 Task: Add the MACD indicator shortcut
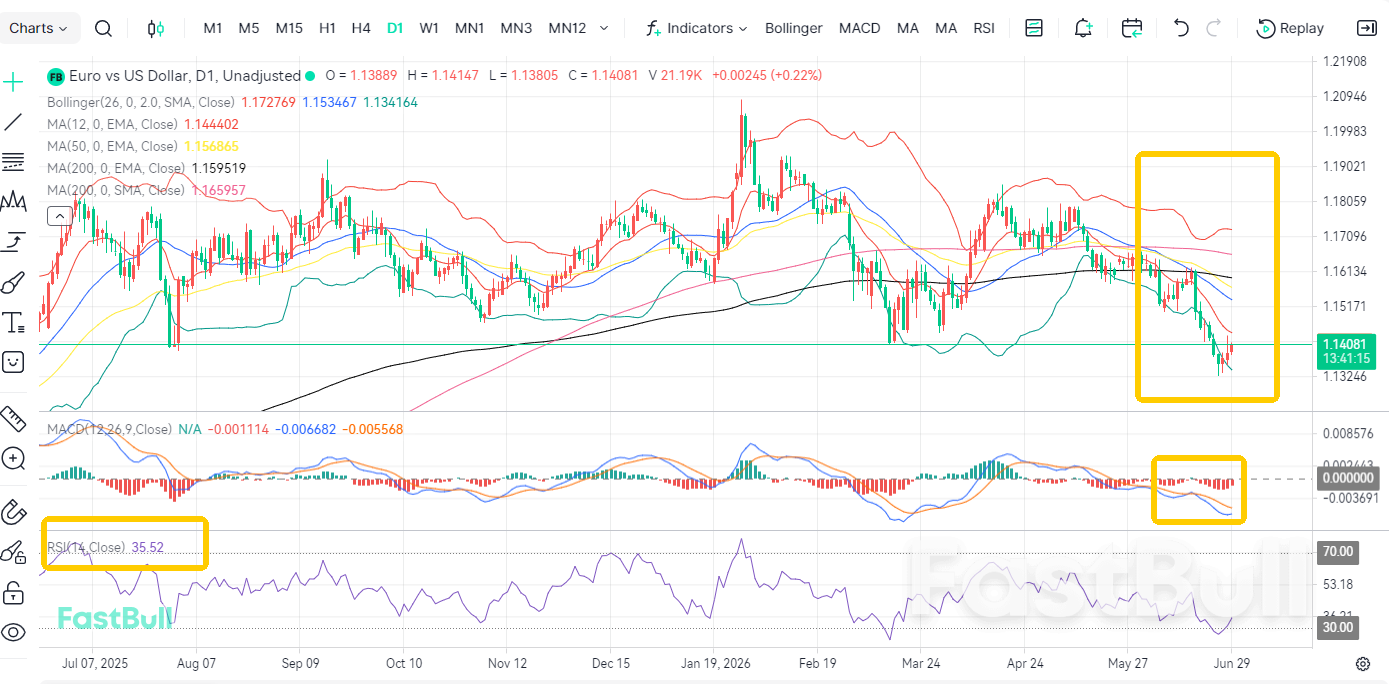pyautogui.click(x=860, y=28)
